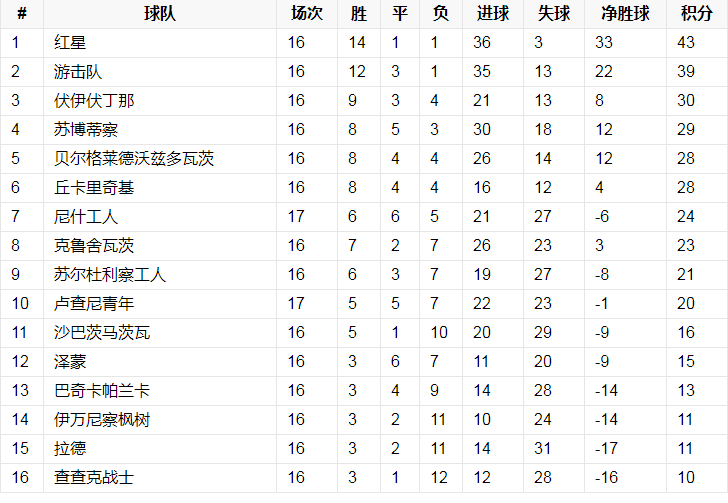
Task: Select the 场次 column header
Action: click(x=306, y=14)
